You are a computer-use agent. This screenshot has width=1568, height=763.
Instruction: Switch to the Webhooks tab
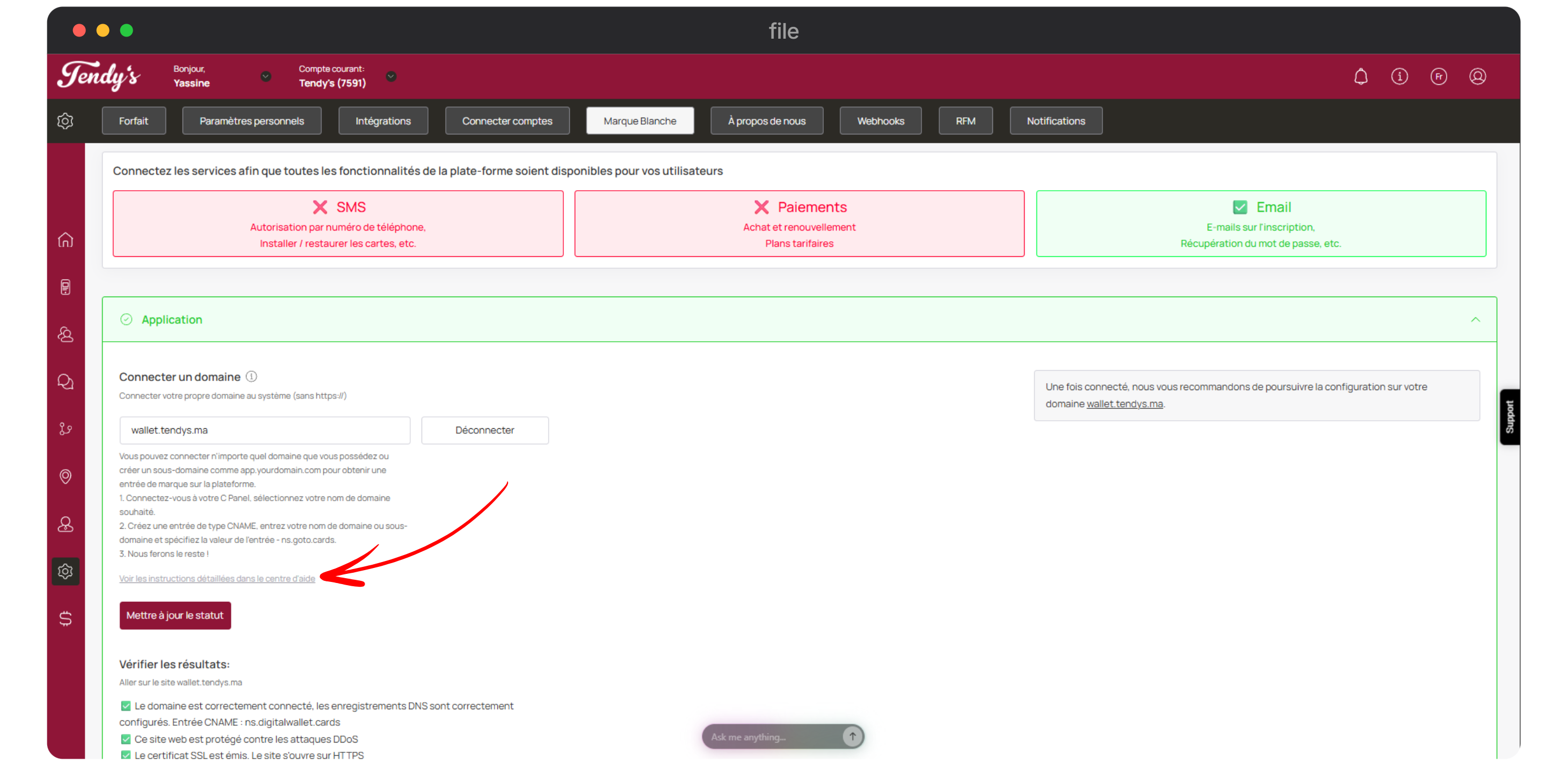[x=880, y=120]
